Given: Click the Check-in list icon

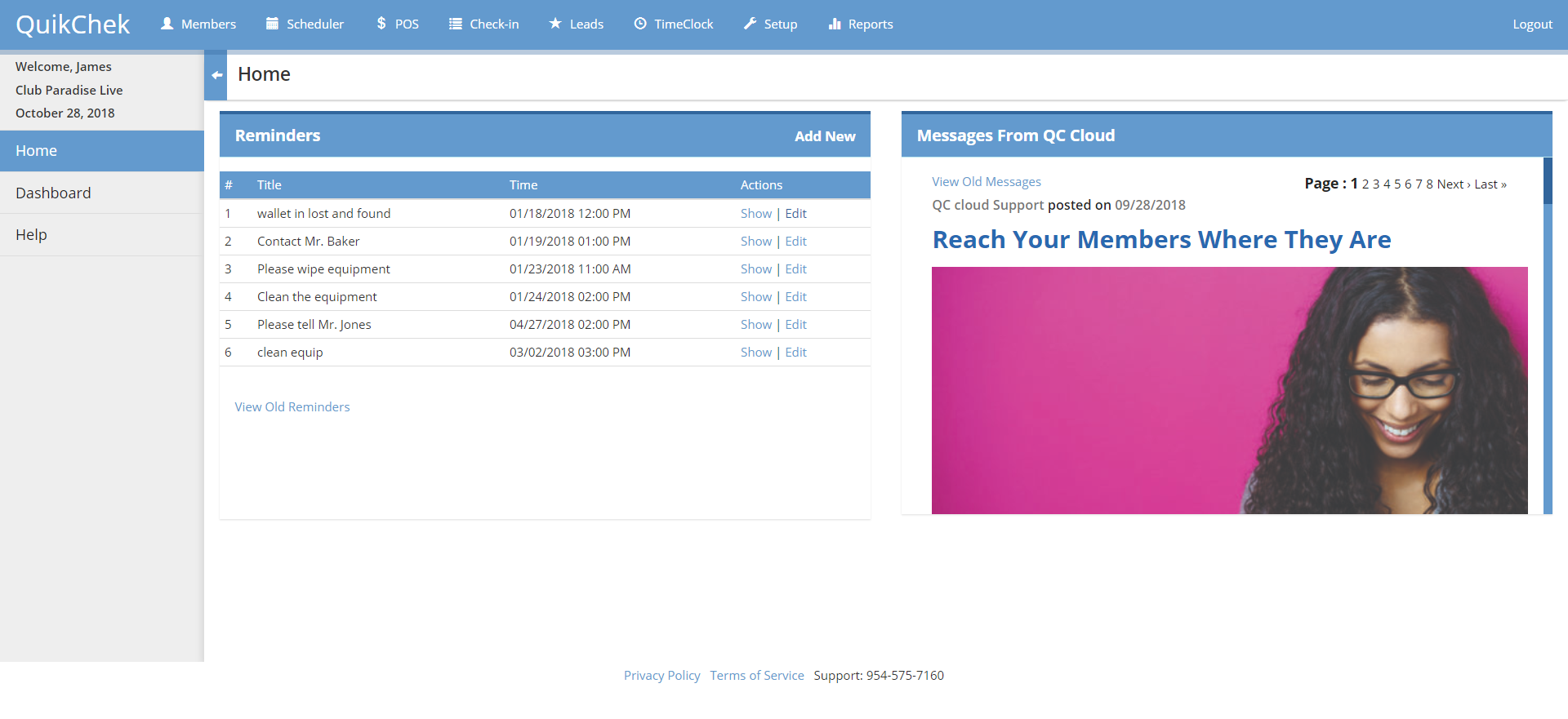Looking at the screenshot, I should (x=456, y=24).
